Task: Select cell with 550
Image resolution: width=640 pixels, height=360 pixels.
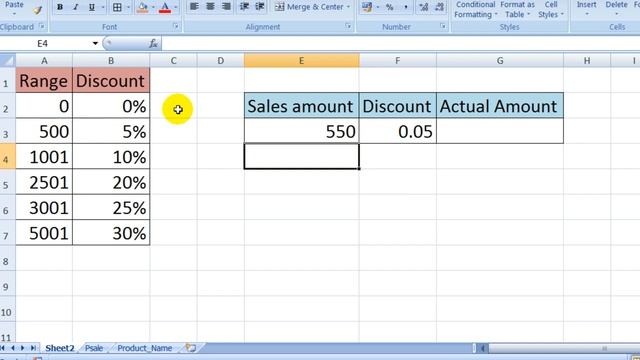Action: (302, 131)
